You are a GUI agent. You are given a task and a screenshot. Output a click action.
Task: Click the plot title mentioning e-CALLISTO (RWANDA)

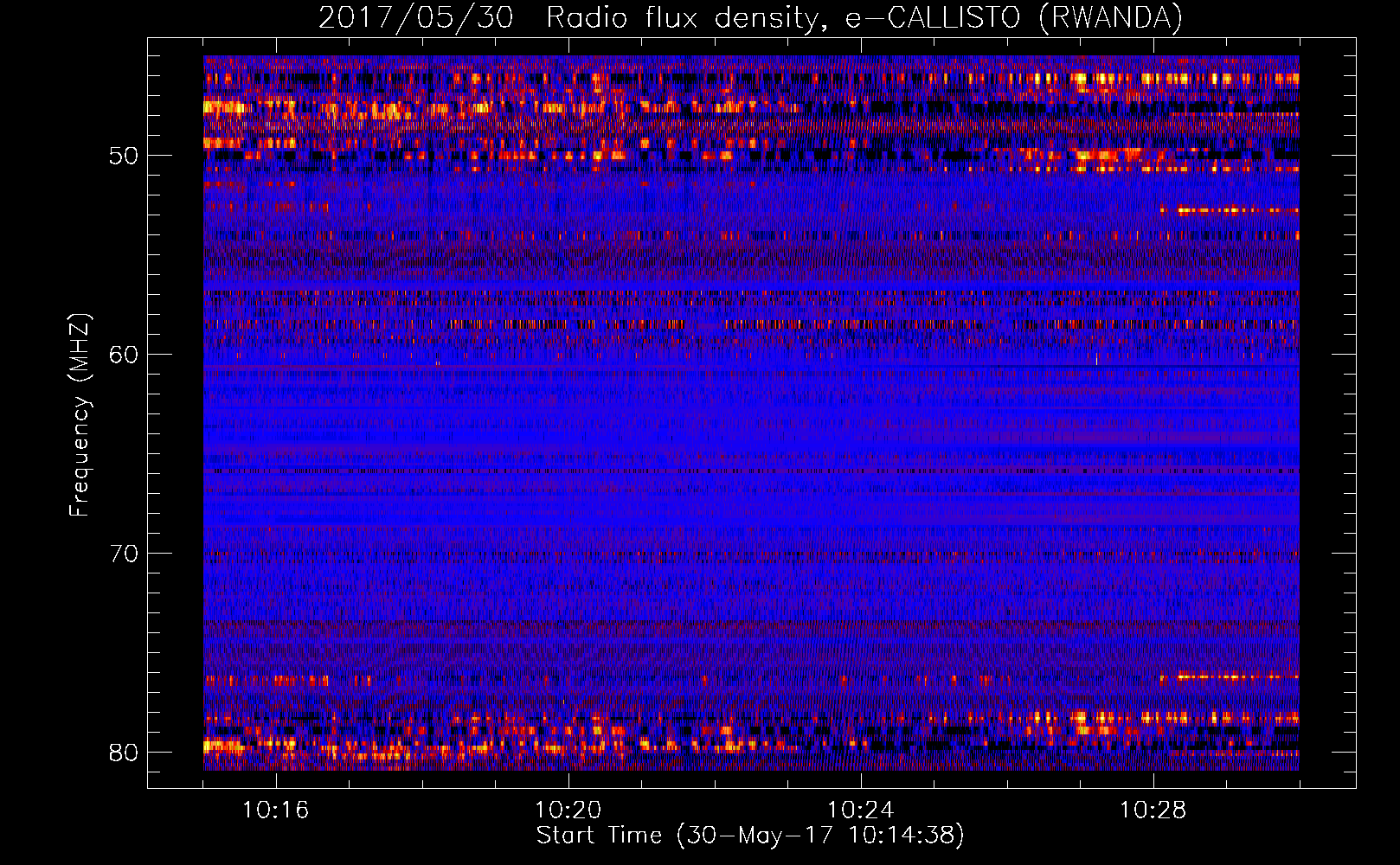pyautogui.click(x=750, y=17)
